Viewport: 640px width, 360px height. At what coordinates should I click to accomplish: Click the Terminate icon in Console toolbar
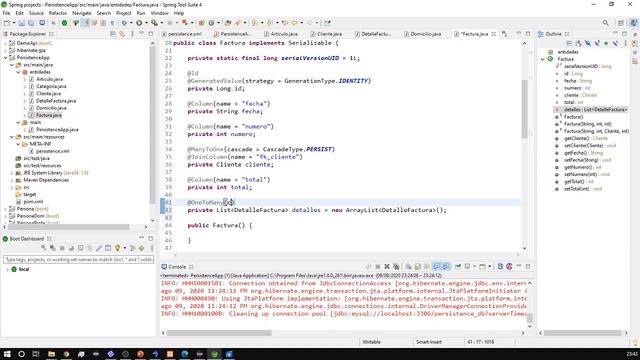[x=378, y=267]
